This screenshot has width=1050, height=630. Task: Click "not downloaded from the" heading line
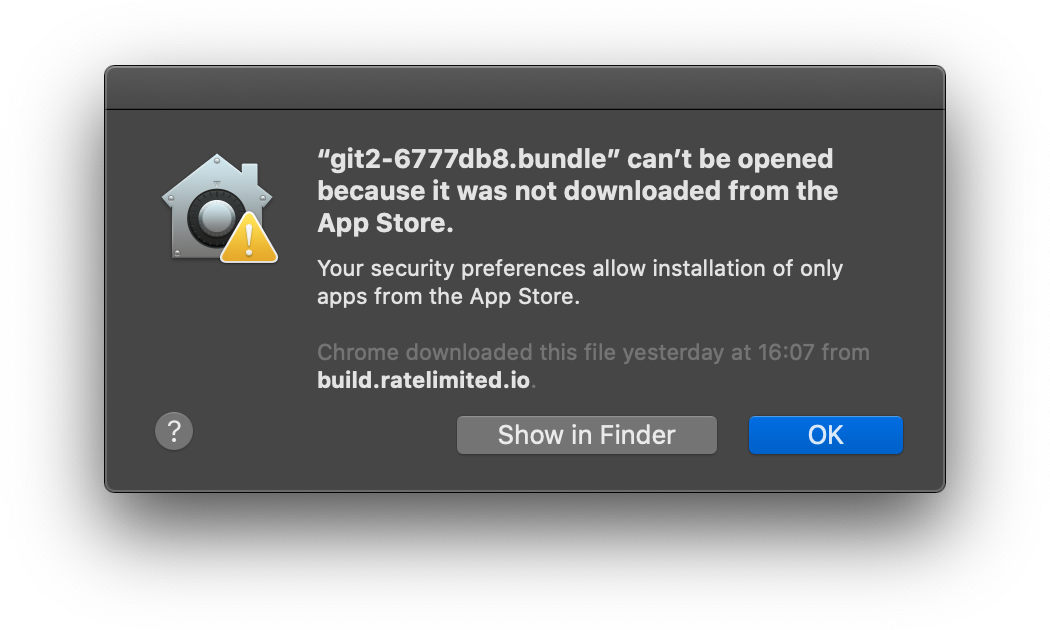tap(701, 190)
